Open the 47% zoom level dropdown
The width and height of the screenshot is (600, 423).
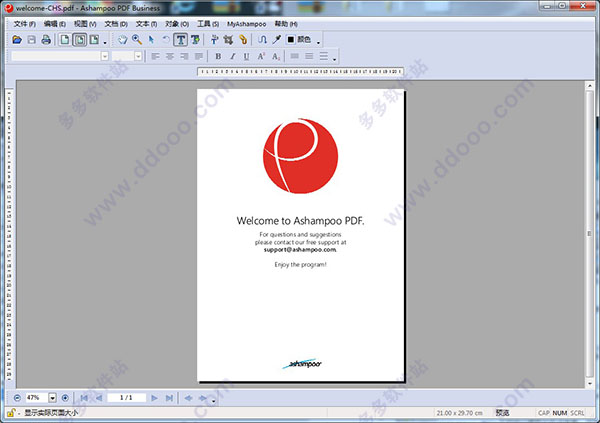coord(52,398)
